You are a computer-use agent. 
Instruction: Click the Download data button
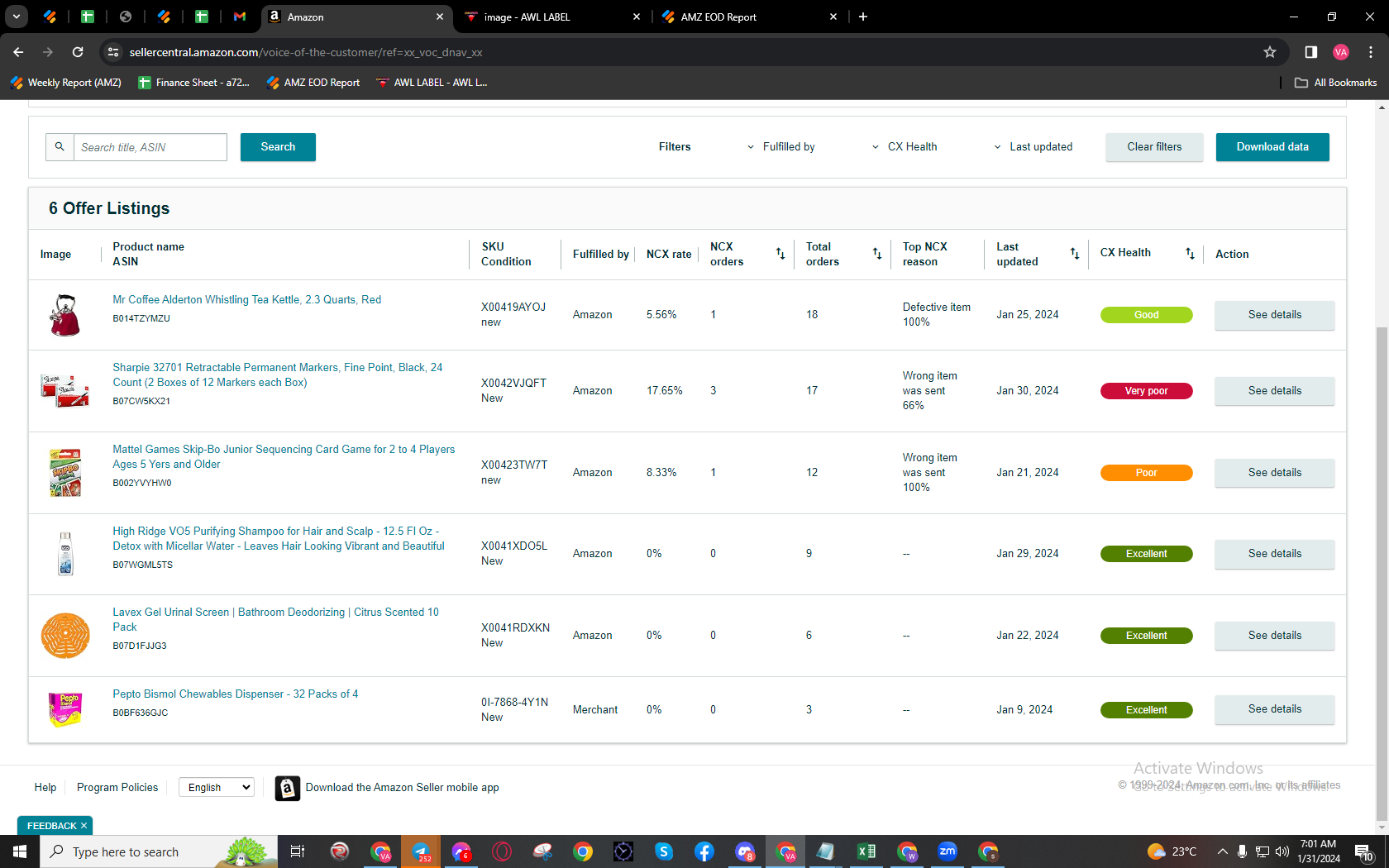click(x=1272, y=147)
